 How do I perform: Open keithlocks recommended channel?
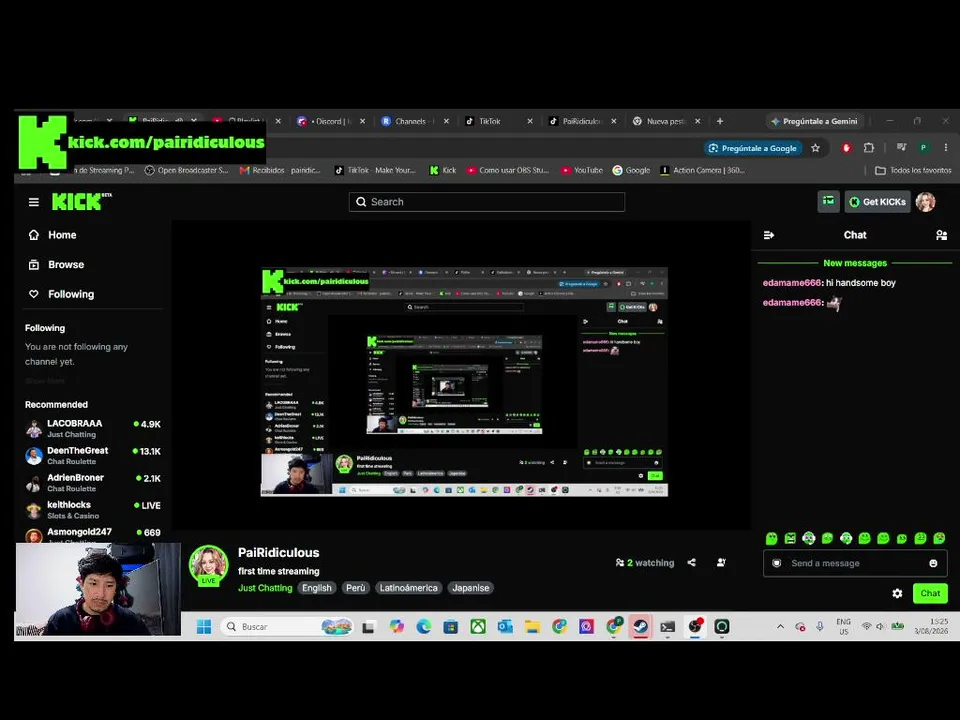93,509
